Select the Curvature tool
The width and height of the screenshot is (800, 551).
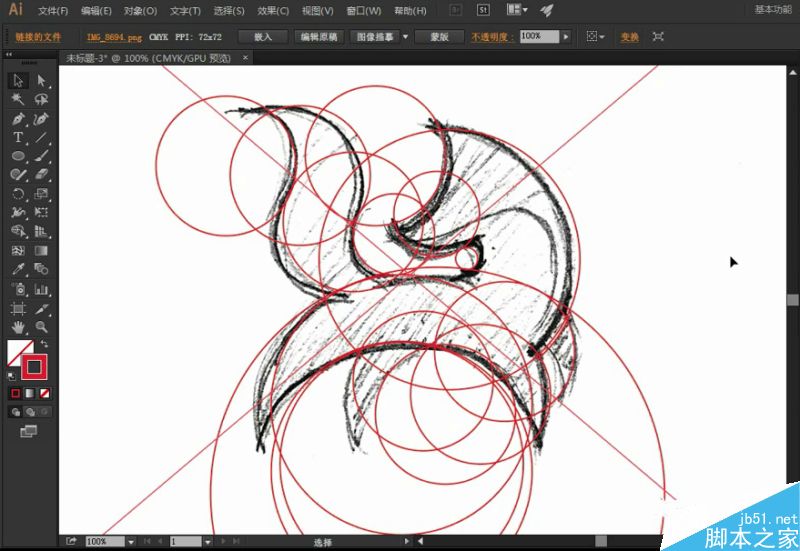tap(41, 119)
